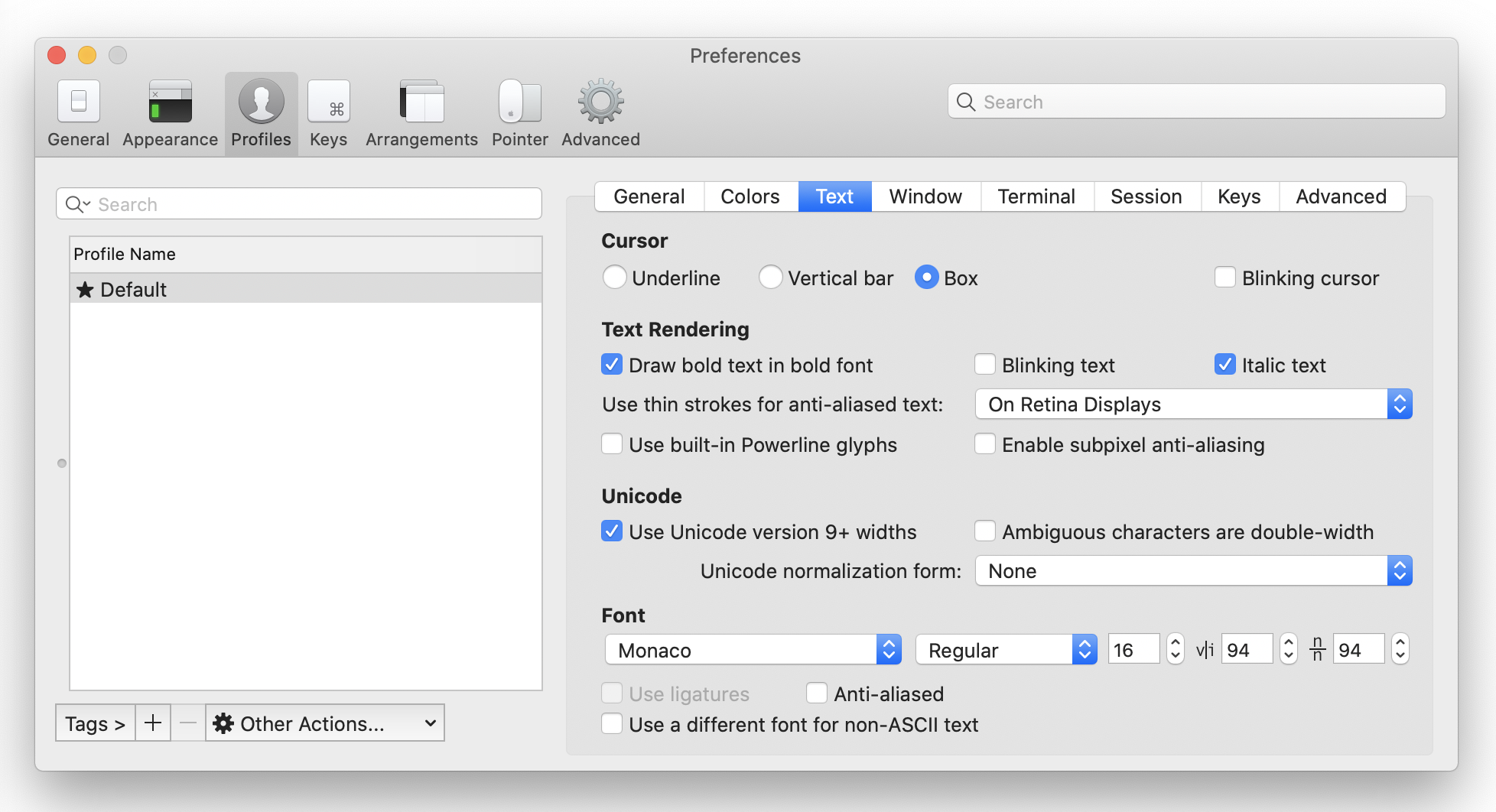Click the add profile plus button
Image resolution: width=1496 pixels, height=812 pixels.
point(153,723)
